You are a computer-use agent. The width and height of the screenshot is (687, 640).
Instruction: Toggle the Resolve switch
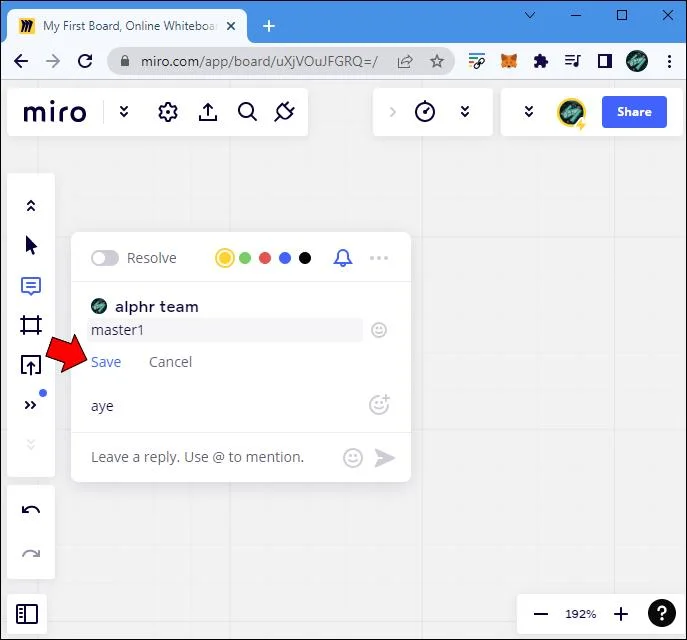point(105,258)
